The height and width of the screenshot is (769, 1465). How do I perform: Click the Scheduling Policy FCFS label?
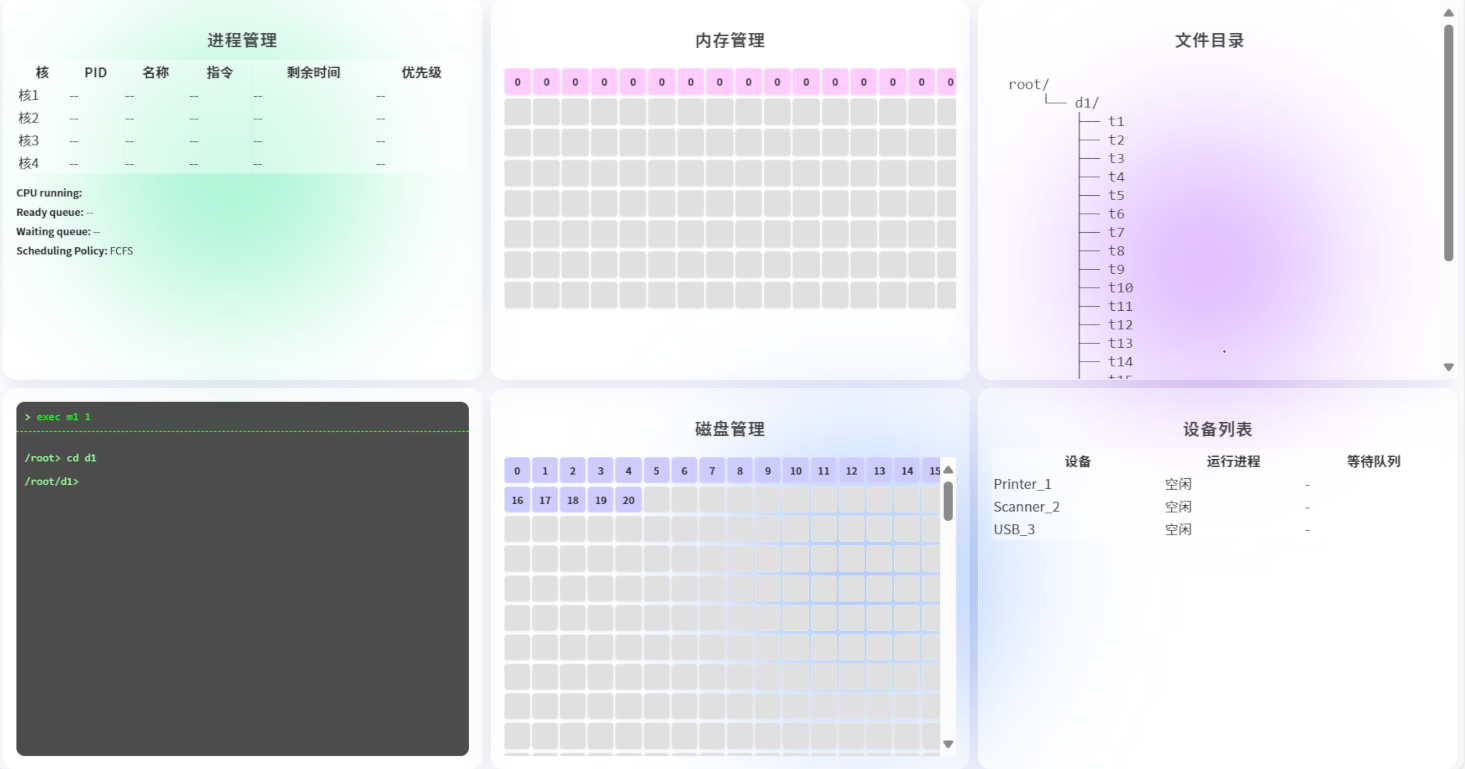[x=75, y=251]
